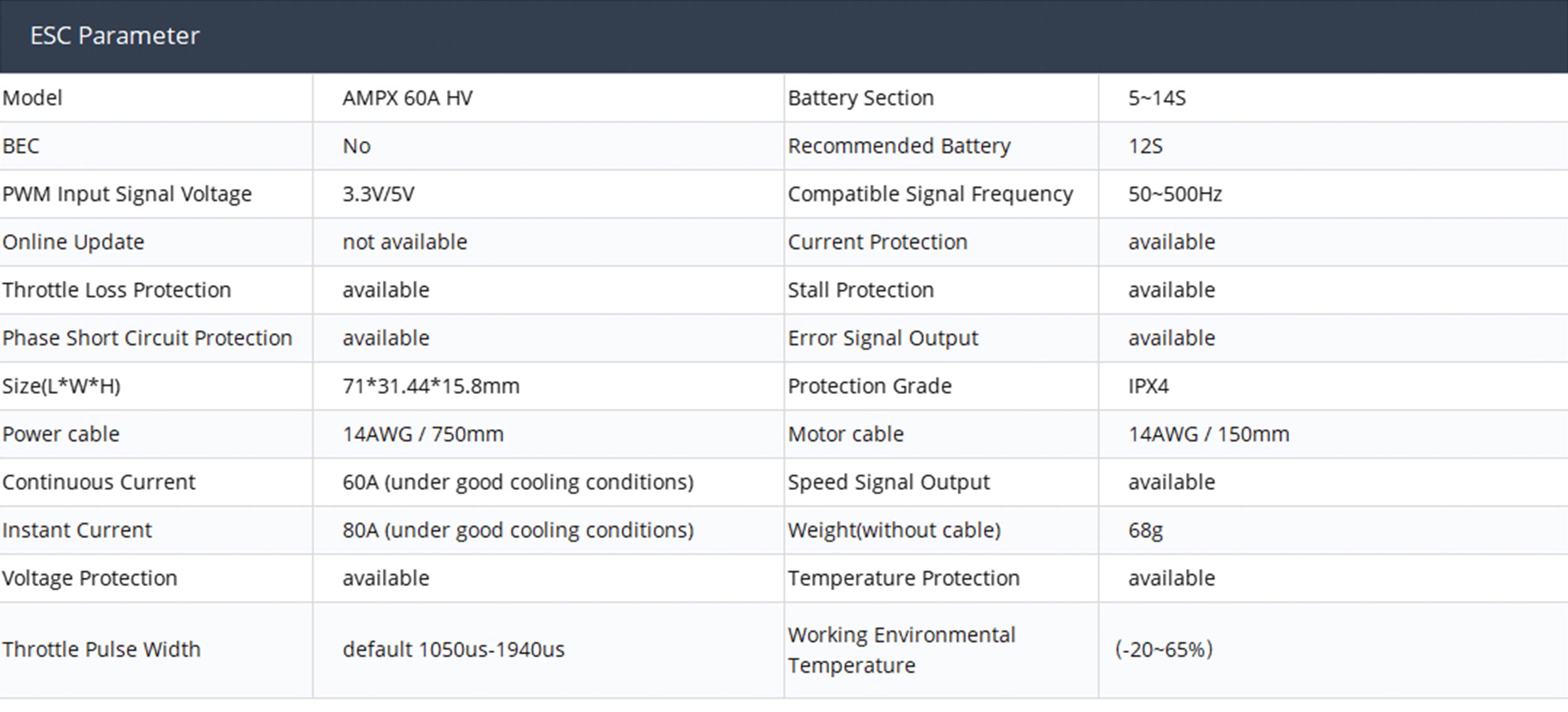Click the Online Update label
Viewport: 1568px width, 712px height.
coord(73,242)
